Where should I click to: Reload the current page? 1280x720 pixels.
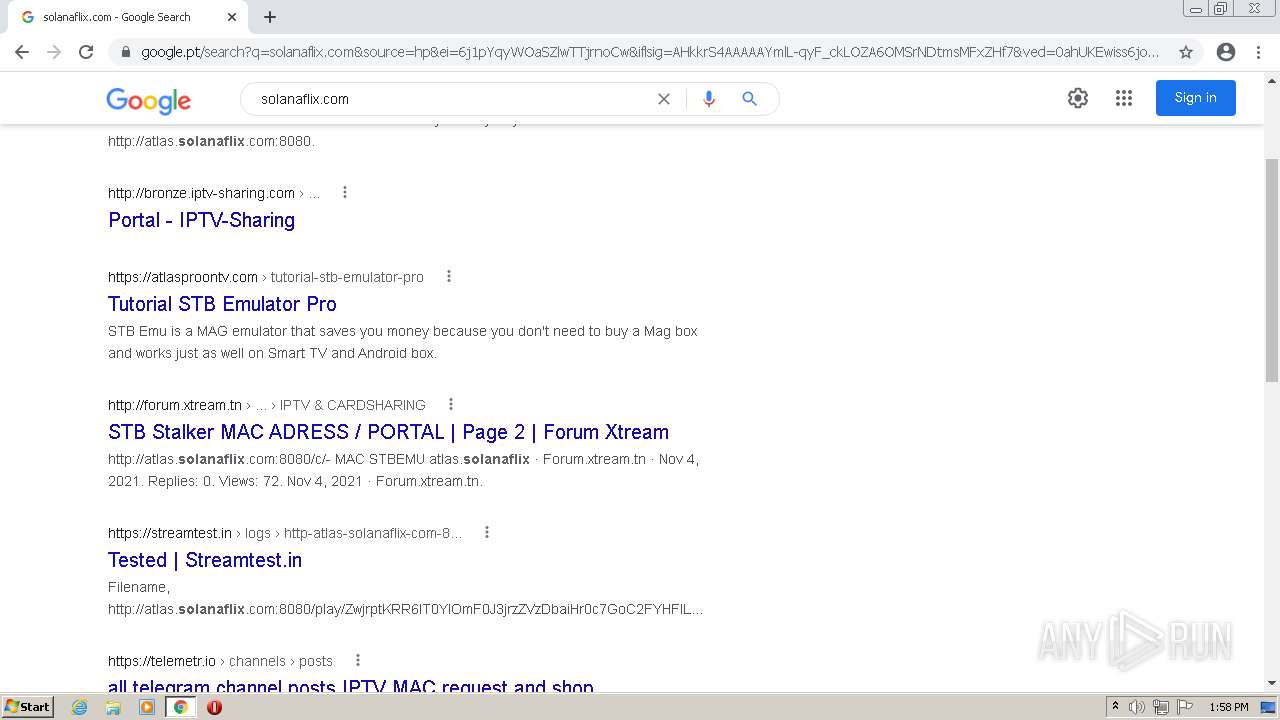point(86,52)
